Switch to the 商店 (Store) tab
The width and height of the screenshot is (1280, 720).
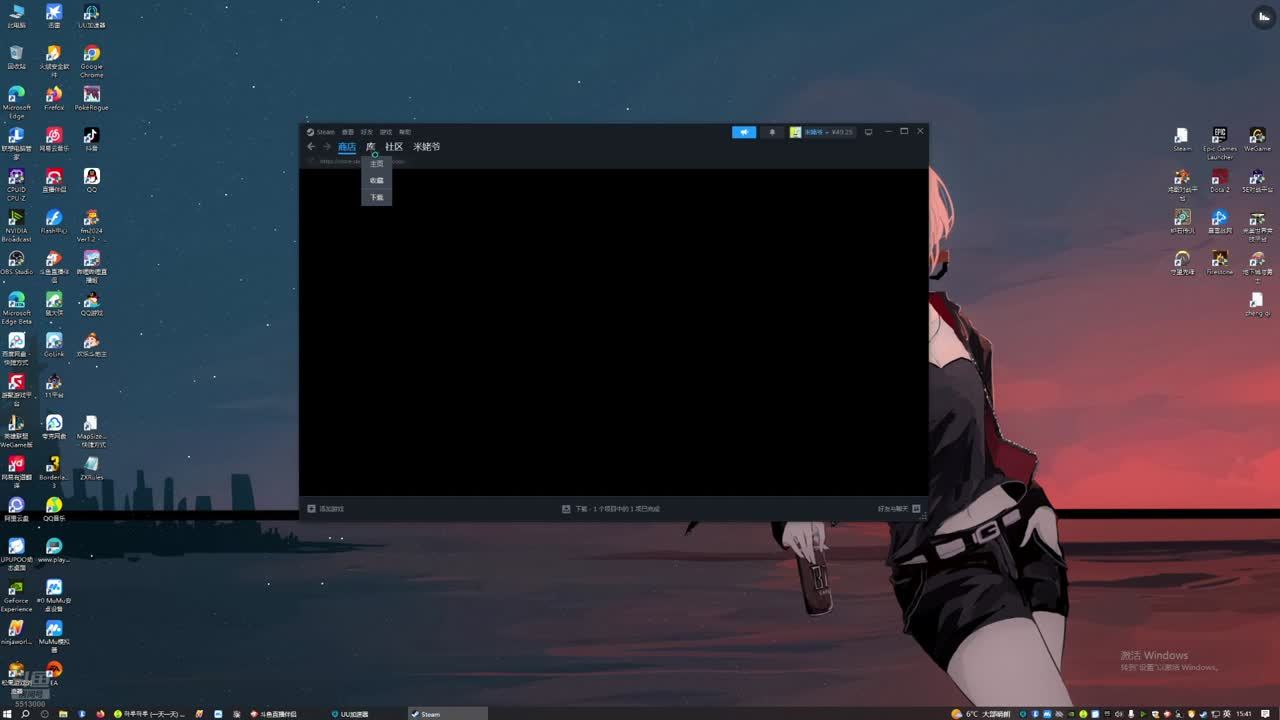click(x=346, y=147)
